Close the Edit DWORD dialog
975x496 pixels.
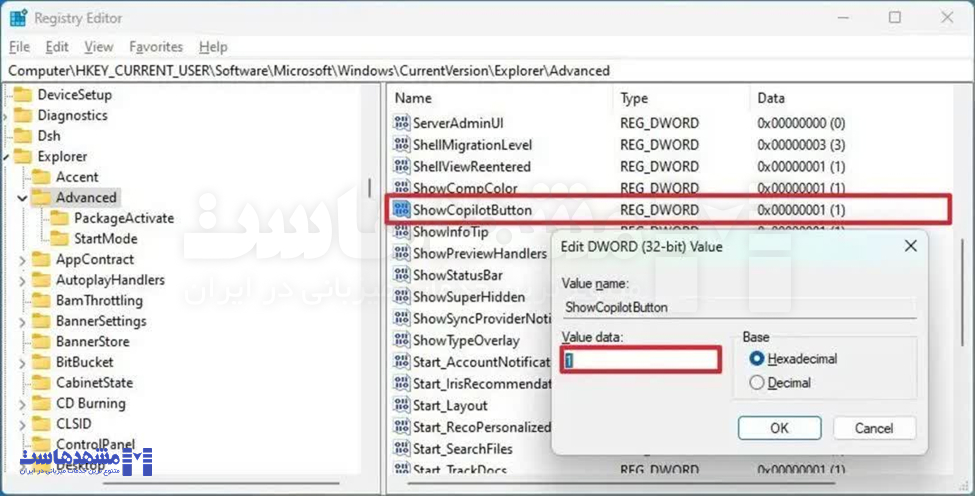click(x=910, y=246)
